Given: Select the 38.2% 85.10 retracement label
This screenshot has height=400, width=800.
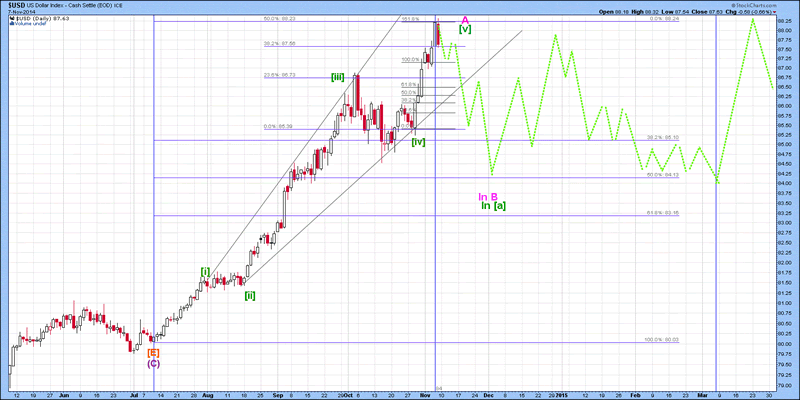Looking at the screenshot, I should click(x=663, y=137).
